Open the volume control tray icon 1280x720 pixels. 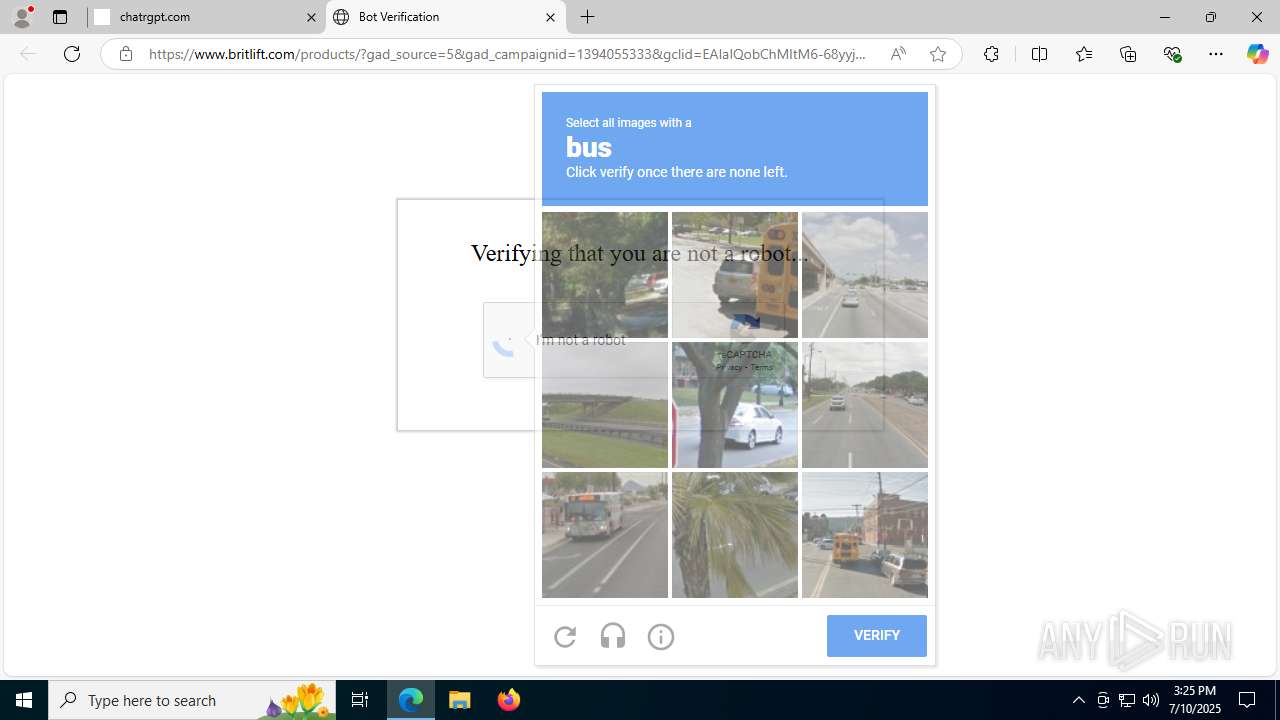(x=1151, y=700)
